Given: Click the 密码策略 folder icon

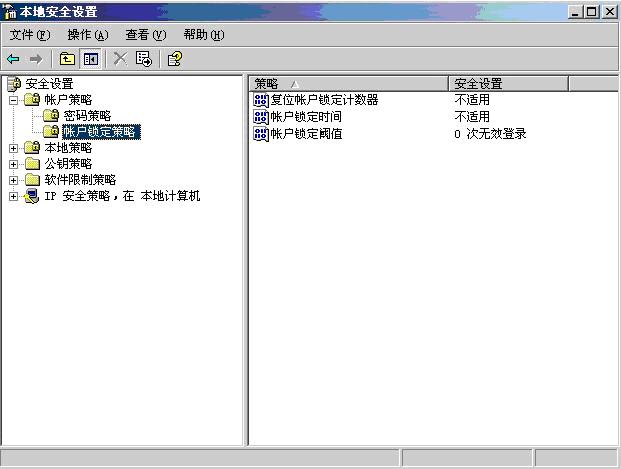Looking at the screenshot, I should 51,115.
